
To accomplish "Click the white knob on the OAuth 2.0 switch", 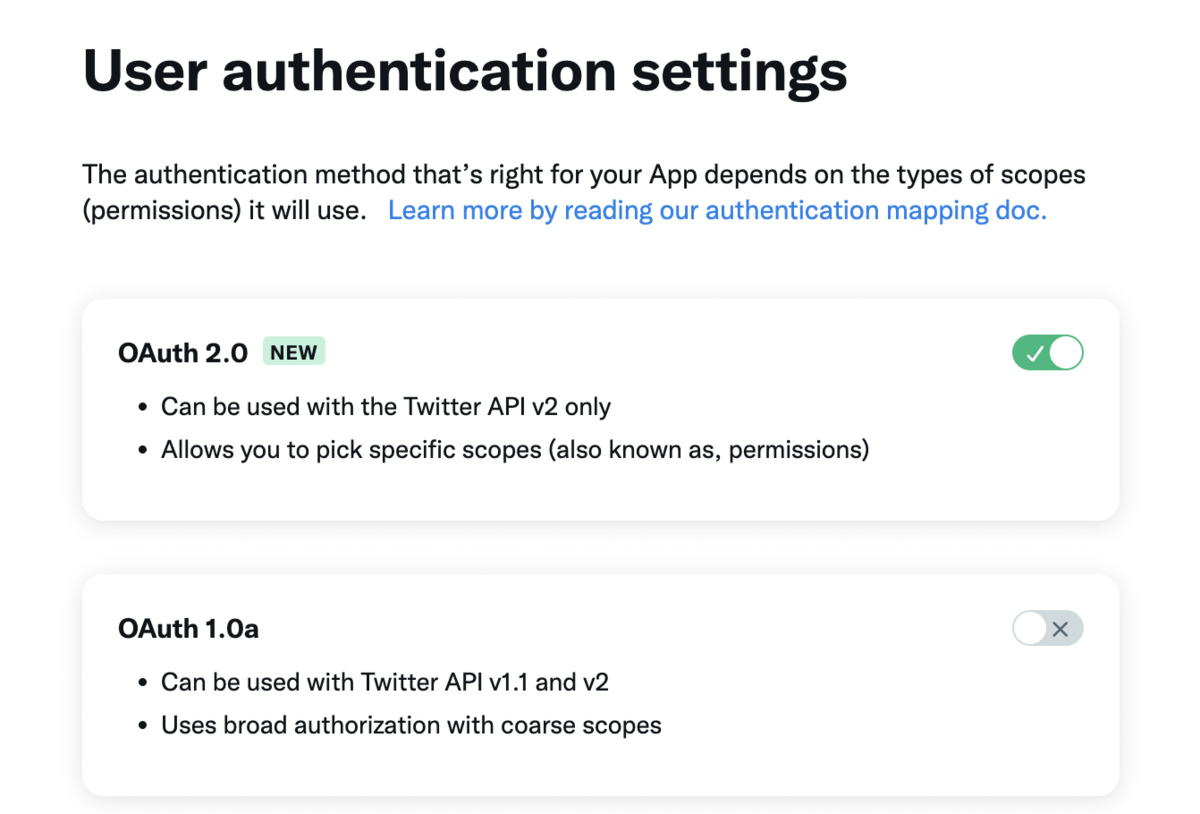I will (x=1066, y=353).
